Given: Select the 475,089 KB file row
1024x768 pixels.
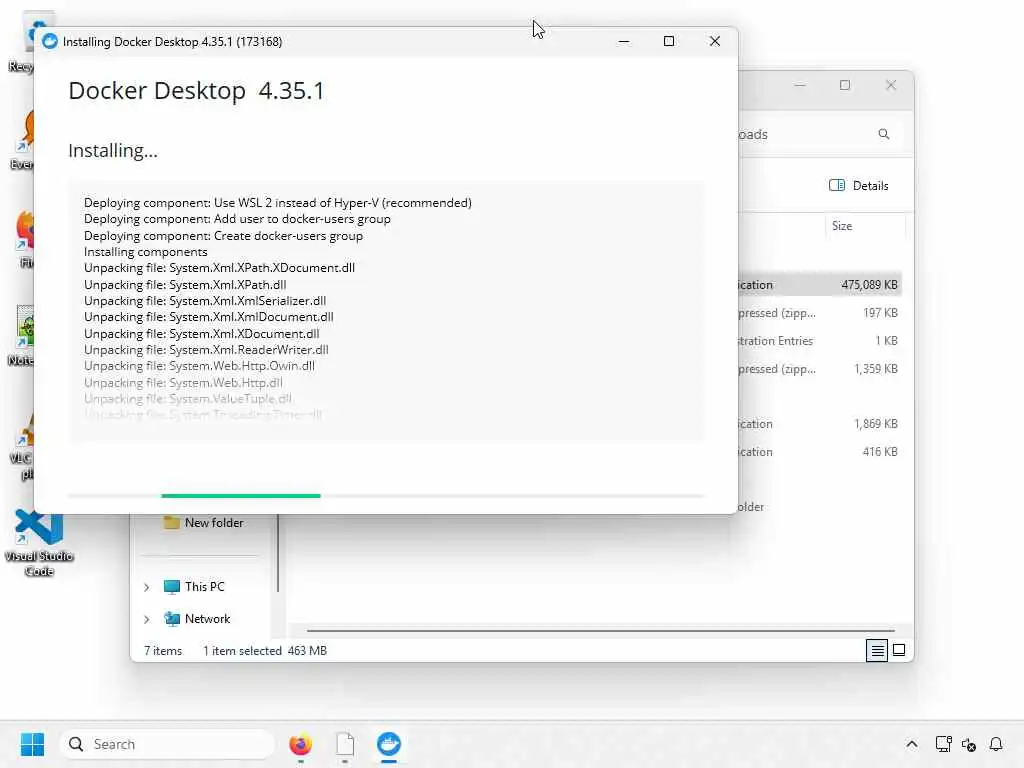Looking at the screenshot, I should tap(820, 285).
